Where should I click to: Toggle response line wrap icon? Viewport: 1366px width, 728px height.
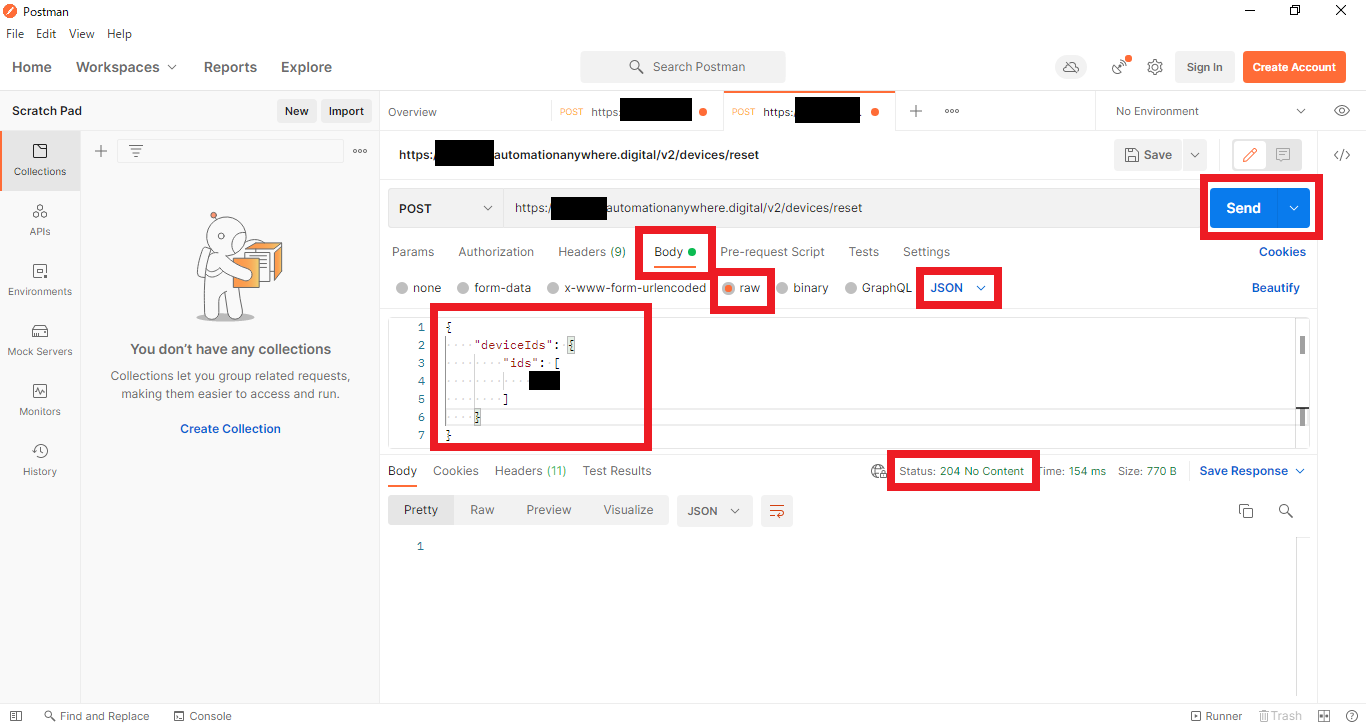776,511
